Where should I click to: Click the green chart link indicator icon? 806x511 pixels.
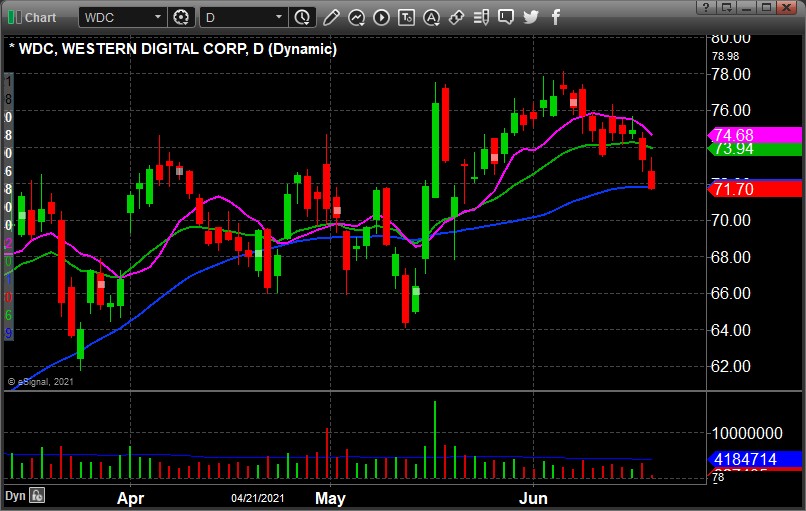click(x=14, y=17)
